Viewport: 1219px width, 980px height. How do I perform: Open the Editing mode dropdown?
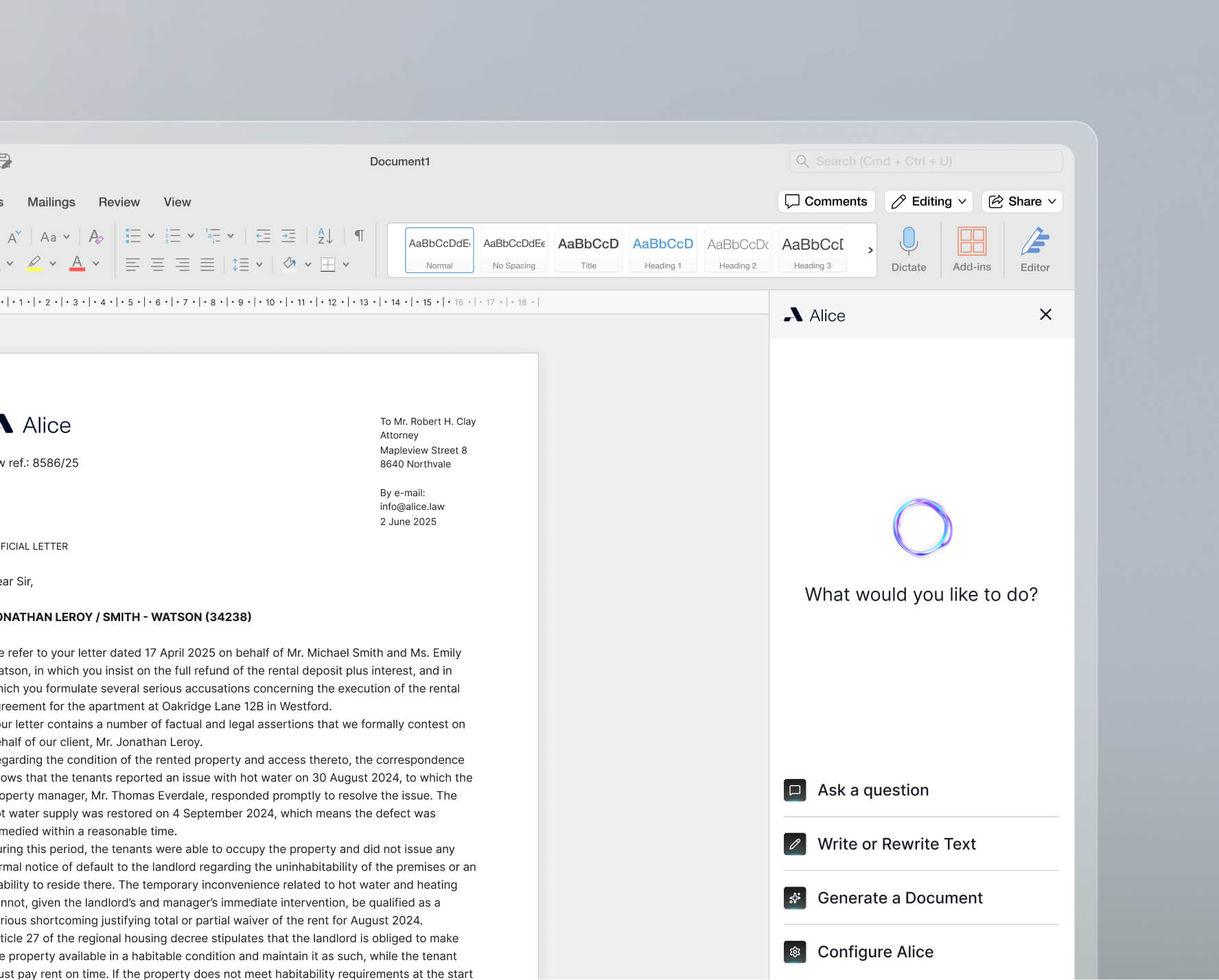pos(929,201)
